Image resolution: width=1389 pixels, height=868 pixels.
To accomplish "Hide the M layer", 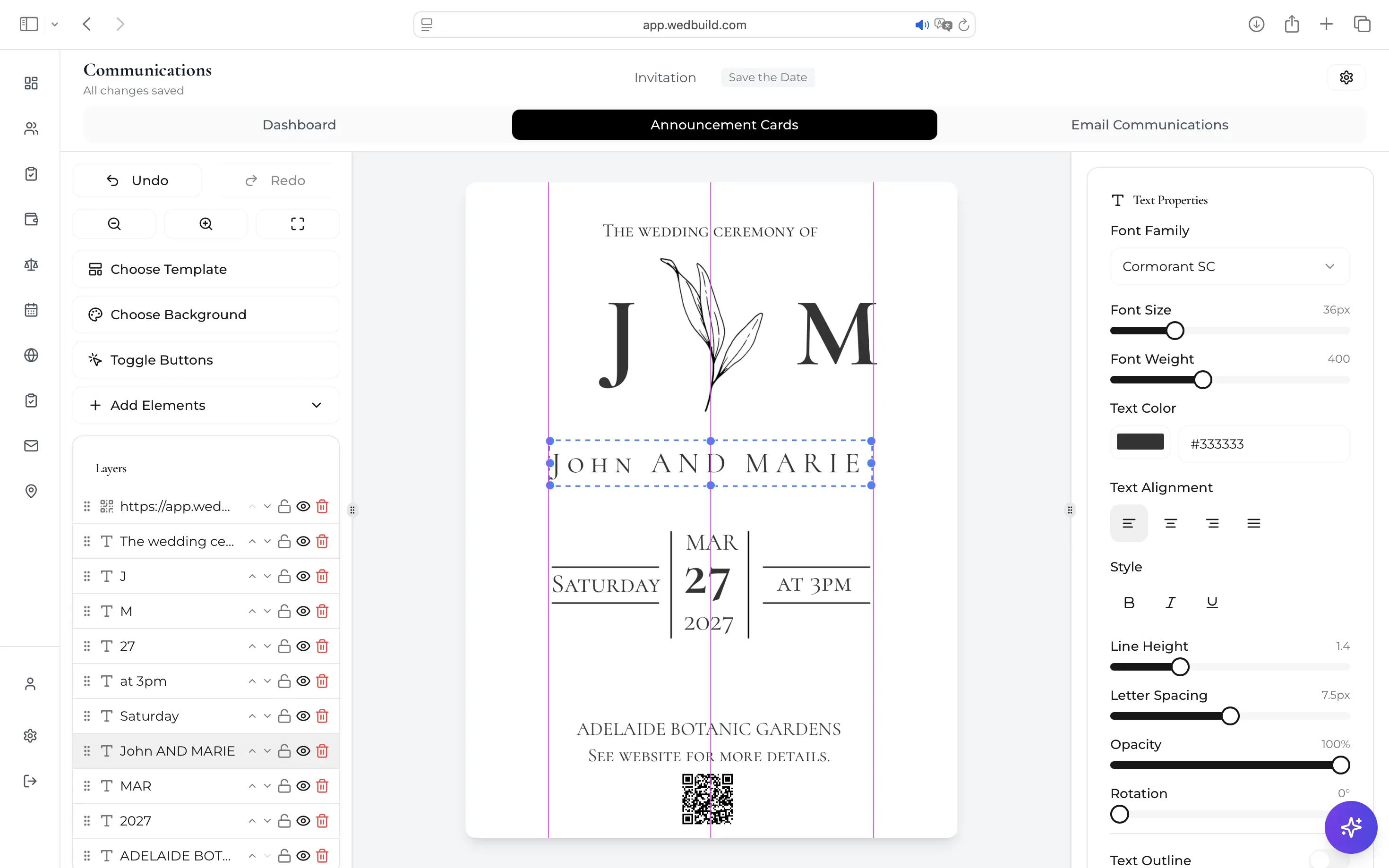I will point(303,612).
